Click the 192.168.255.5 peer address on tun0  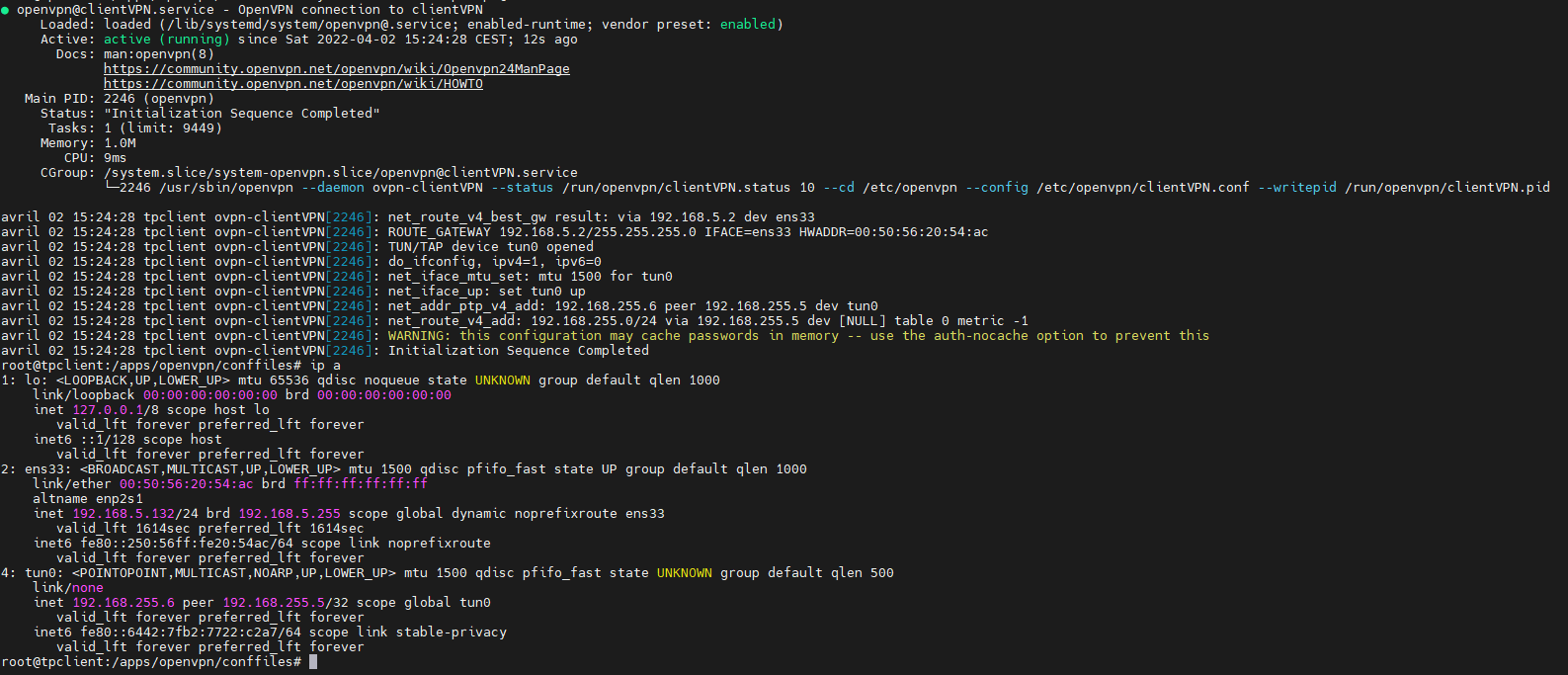click(274, 603)
